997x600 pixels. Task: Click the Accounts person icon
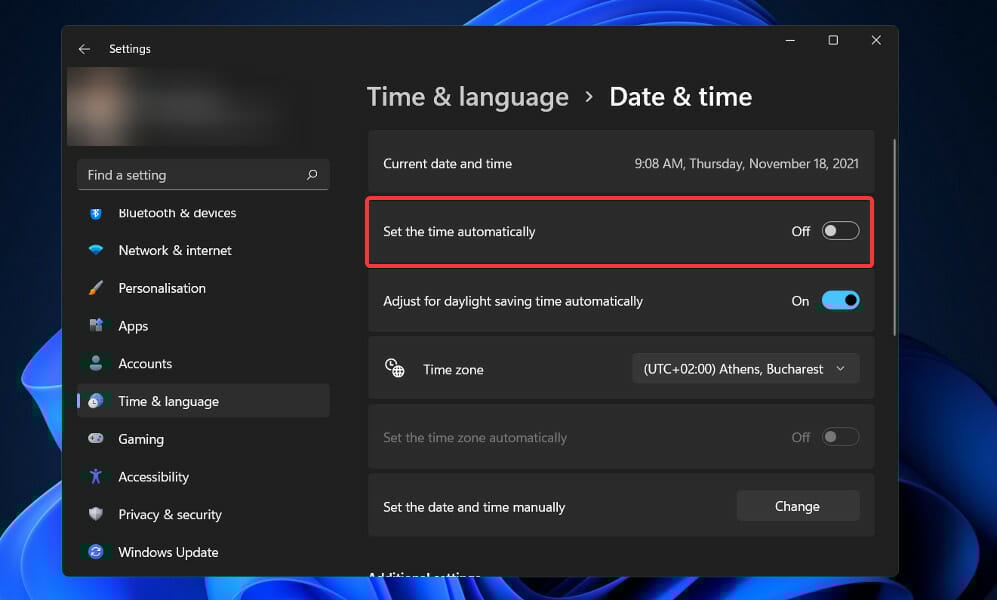pyautogui.click(x=96, y=363)
